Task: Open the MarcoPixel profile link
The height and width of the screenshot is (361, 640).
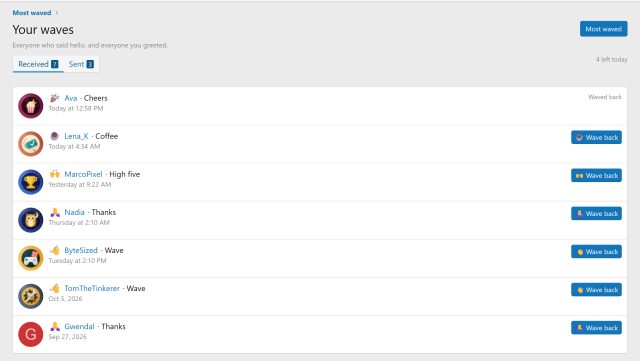Action: 83,174
